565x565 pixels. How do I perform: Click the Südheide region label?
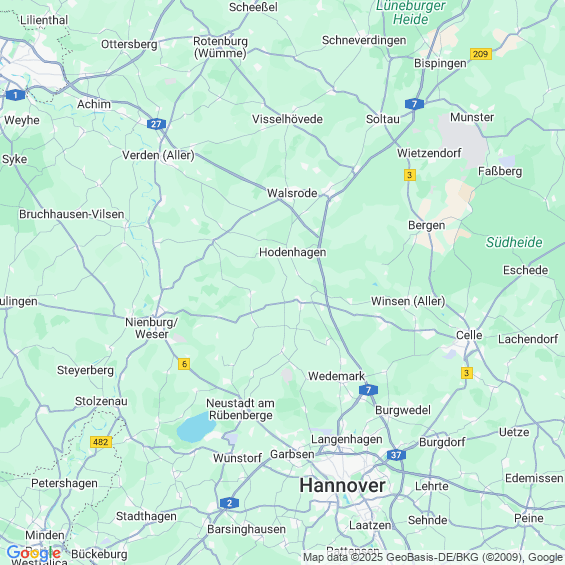click(x=513, y=242)
